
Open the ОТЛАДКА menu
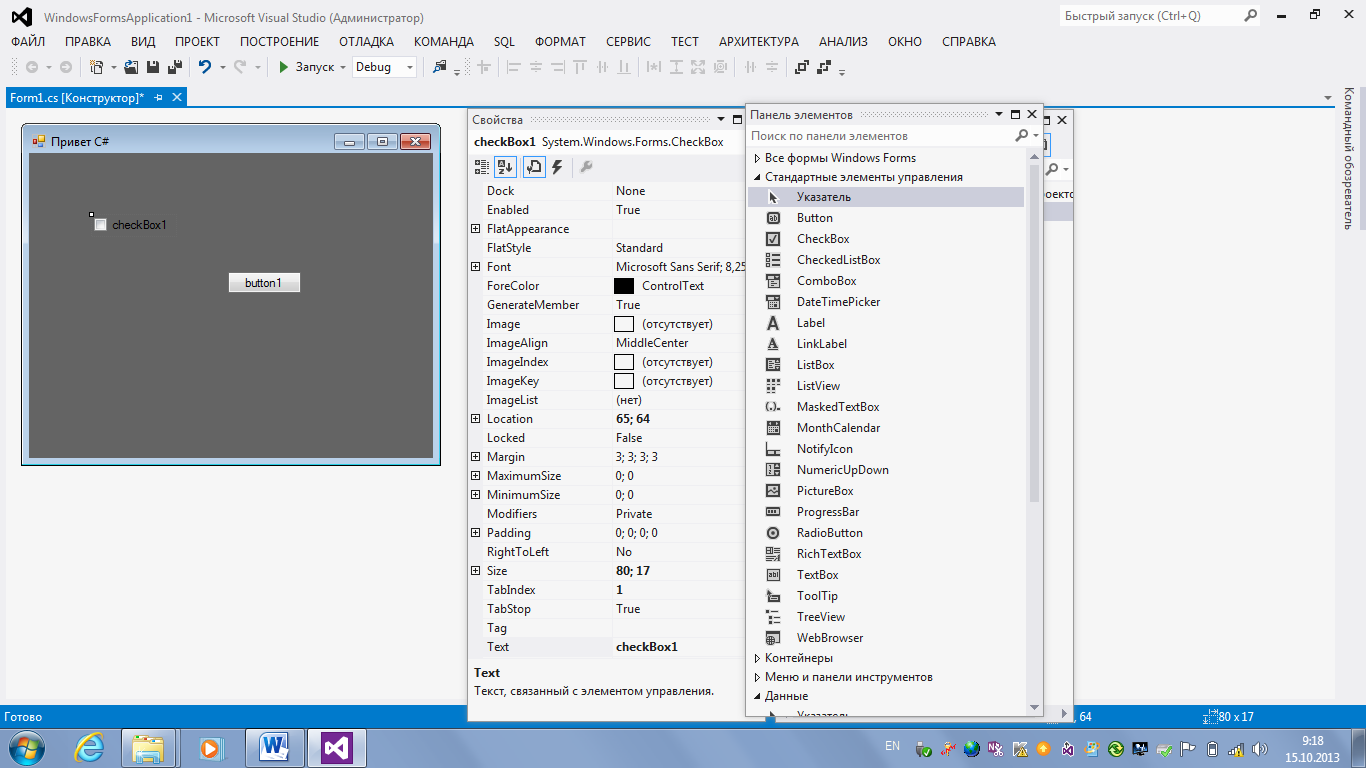click(366, 42)
